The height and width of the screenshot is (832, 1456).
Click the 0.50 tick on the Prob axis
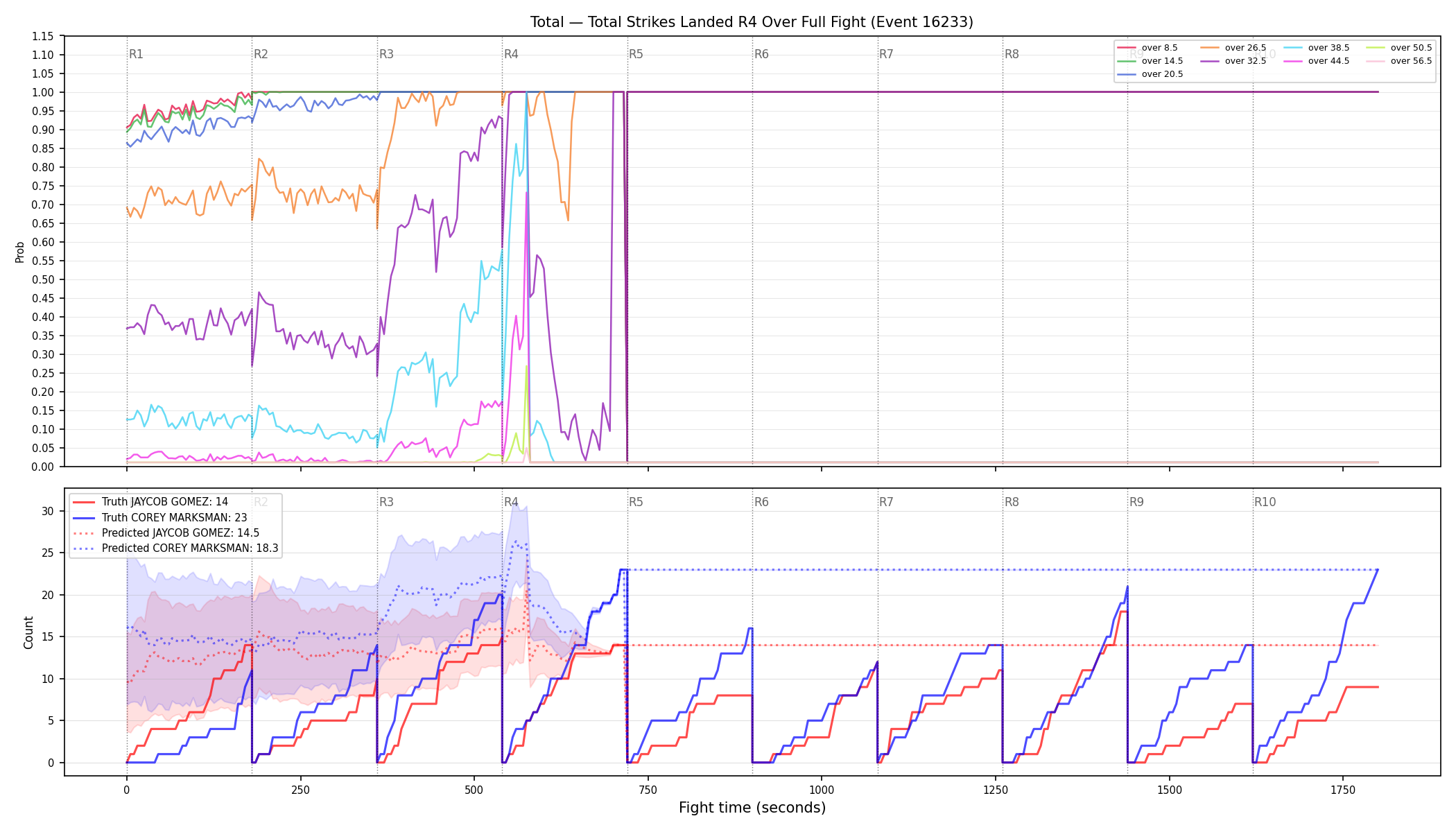[x=42, y=279]
